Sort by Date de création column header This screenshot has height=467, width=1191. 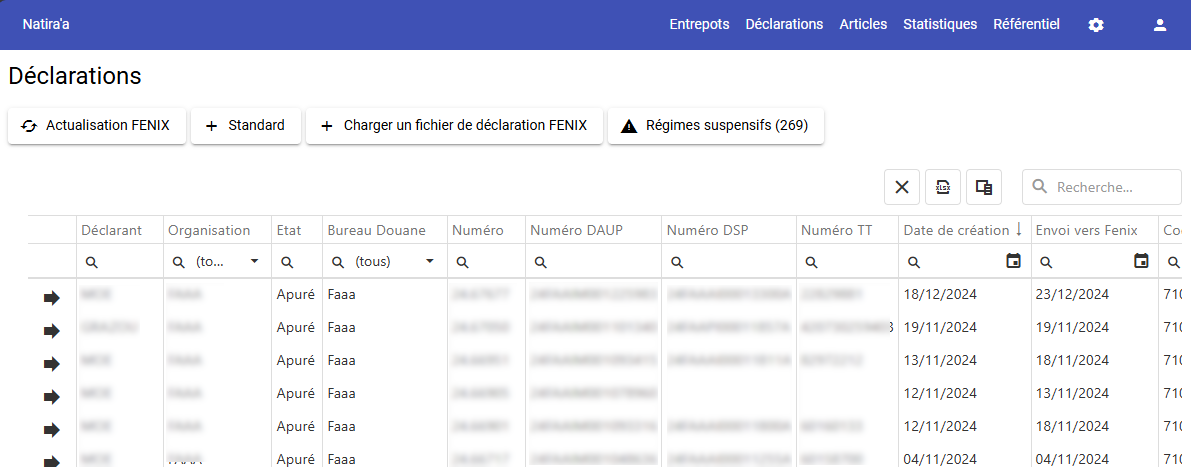(956, 230)
